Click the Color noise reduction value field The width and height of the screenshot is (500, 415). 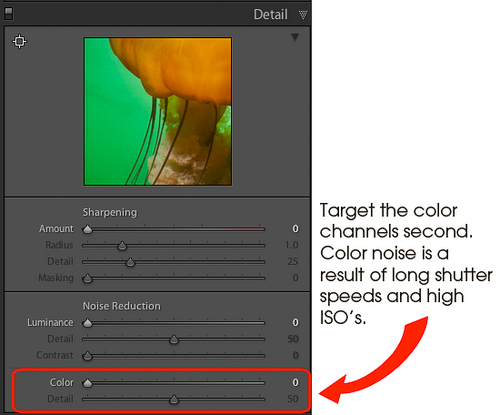295,382
